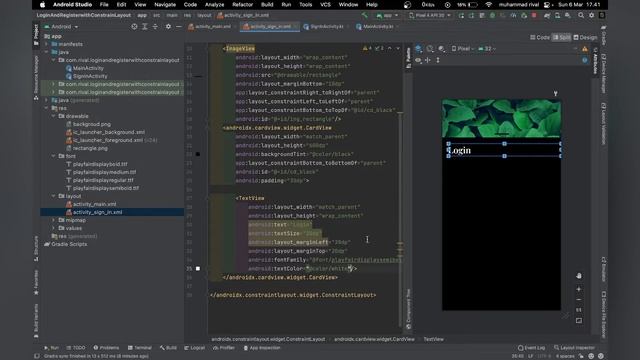Switch editor to Code view
The image size is (640, 360).
pos(540,37)
